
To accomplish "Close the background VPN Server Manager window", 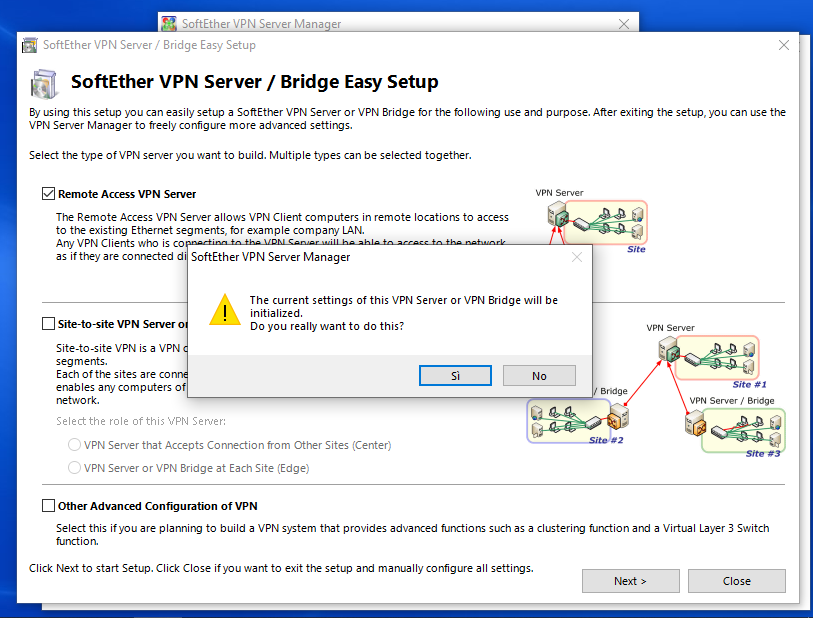I will tap(624, 24).
